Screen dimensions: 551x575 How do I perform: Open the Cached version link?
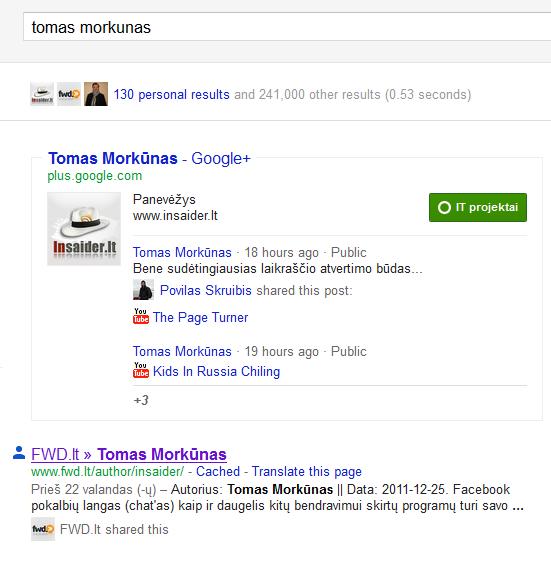pos(218,471)
